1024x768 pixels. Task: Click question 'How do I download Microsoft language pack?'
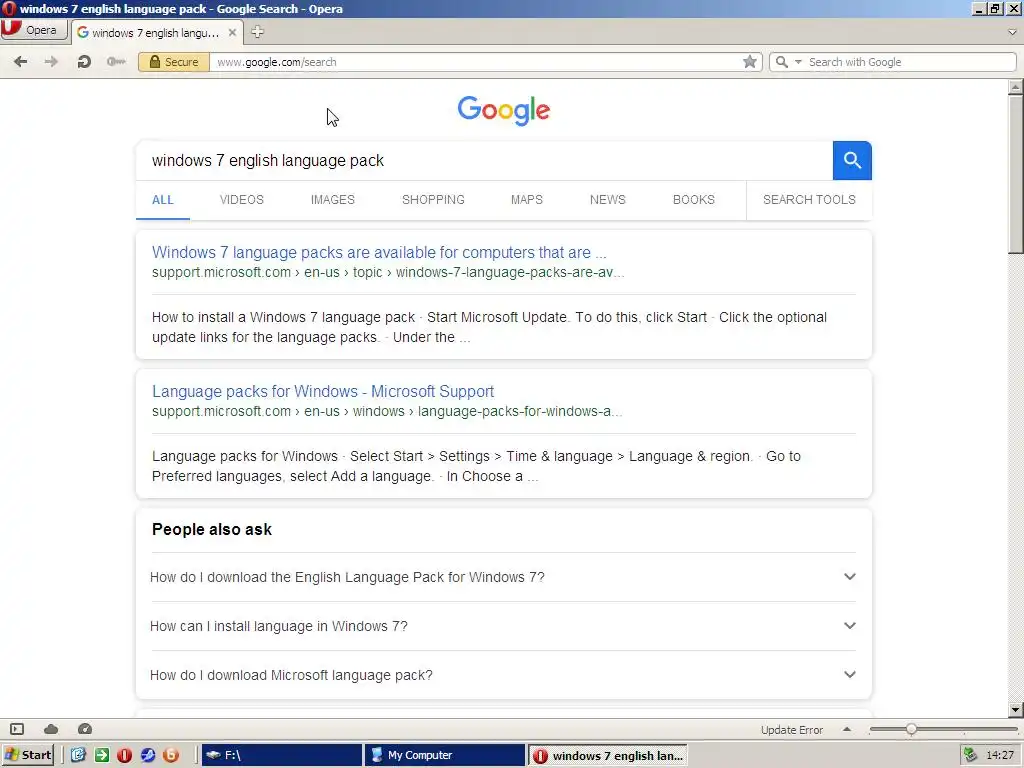pyautogui.click(x=291, y=675)
